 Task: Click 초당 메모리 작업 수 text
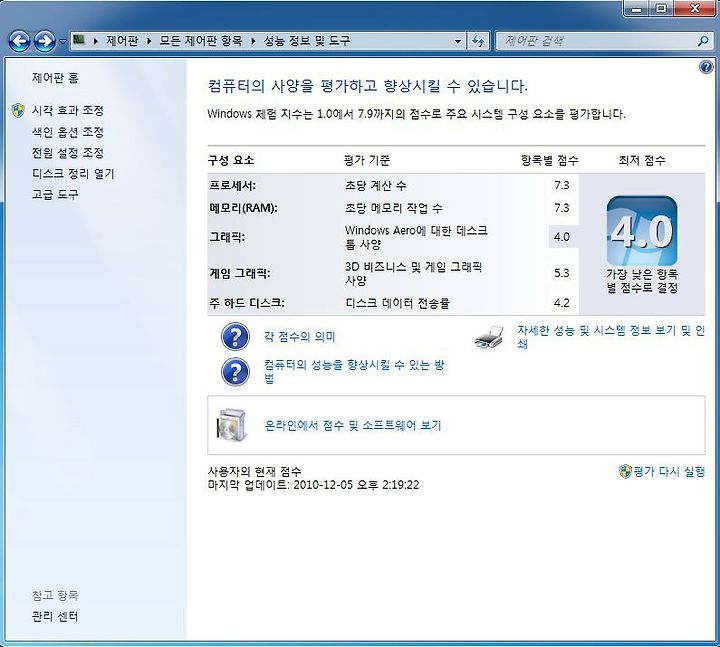click(x=394, y=208)
